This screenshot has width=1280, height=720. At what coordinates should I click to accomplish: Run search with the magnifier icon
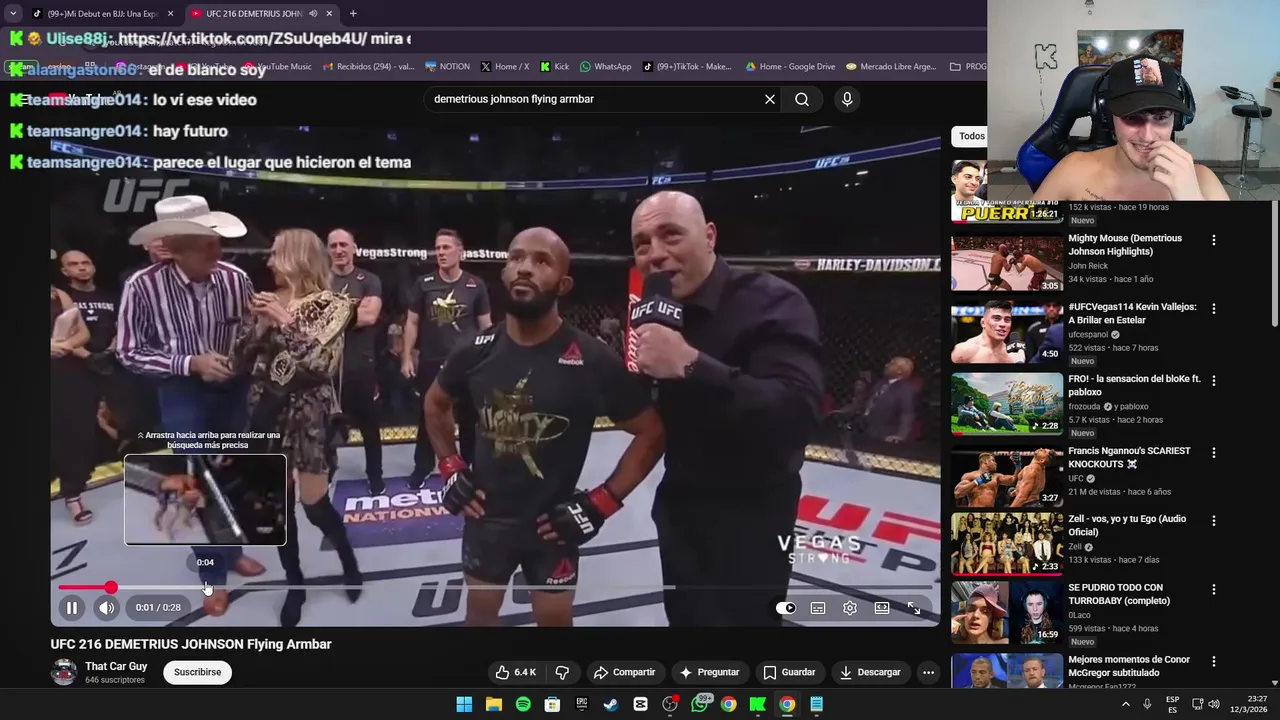click(x=802, y=99)
